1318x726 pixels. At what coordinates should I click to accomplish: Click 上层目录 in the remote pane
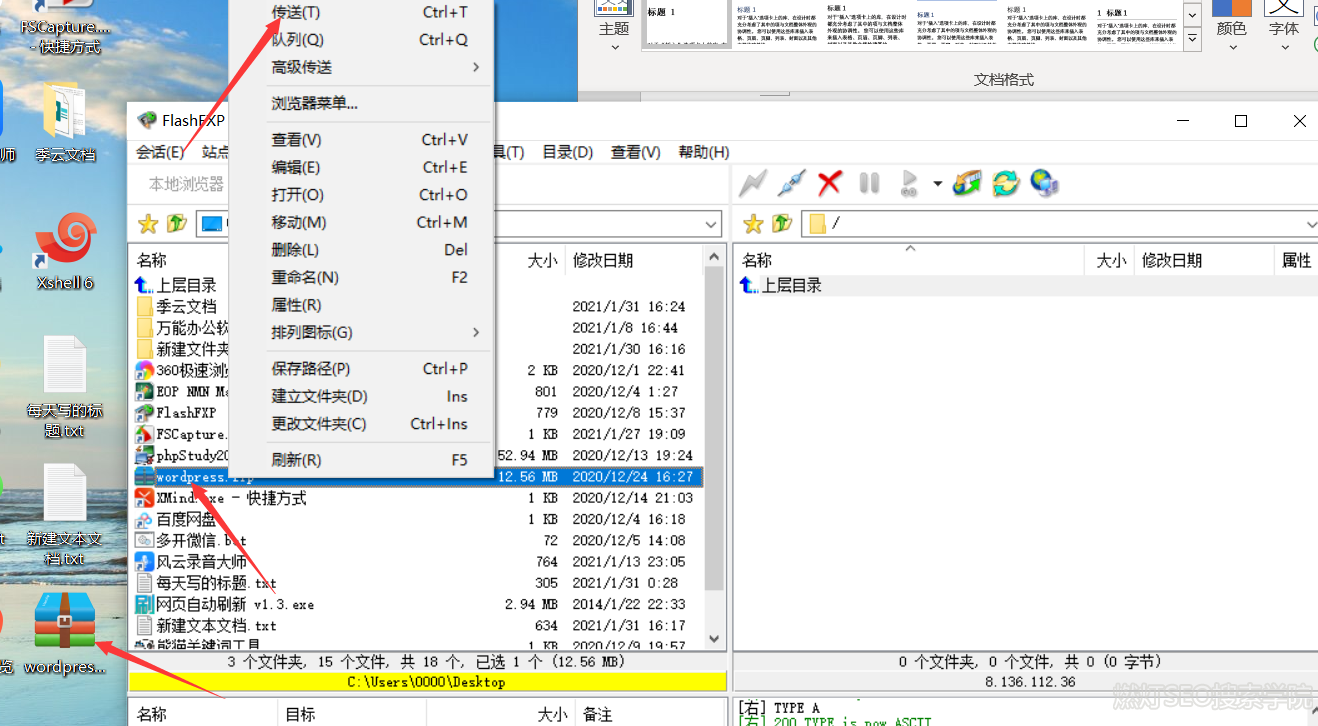point(791,286)
